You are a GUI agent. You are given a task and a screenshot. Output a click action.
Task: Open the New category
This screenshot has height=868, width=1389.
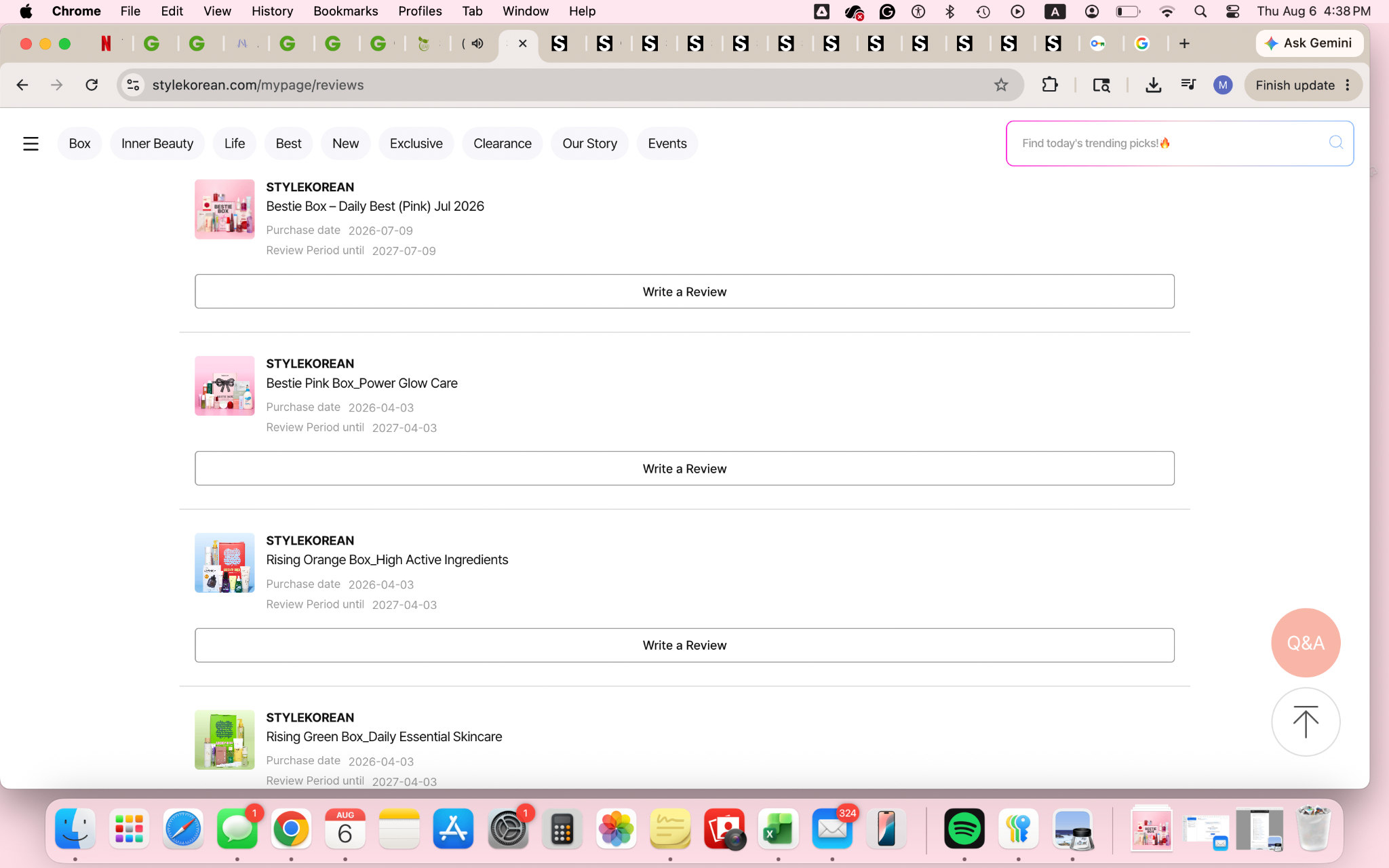pos(345,144)
